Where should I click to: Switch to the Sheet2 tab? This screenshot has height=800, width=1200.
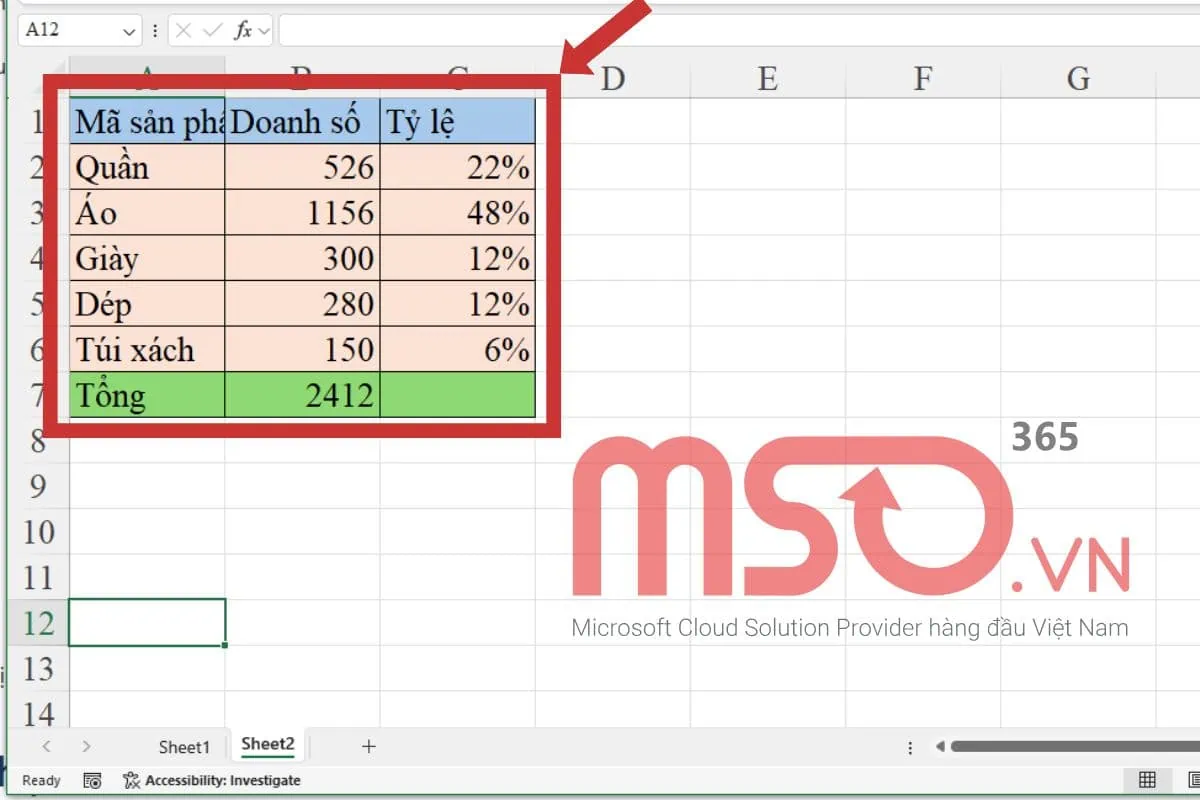pos(267,744)
